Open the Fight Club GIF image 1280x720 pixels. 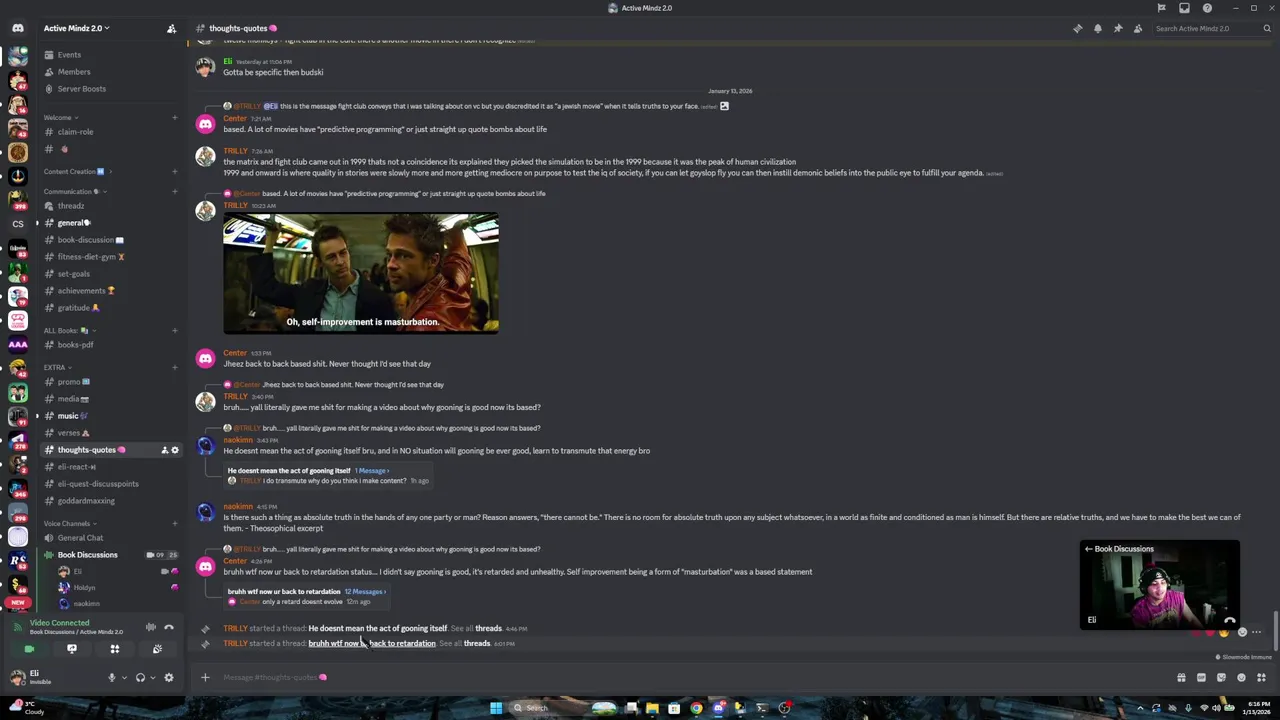[361, 273]
